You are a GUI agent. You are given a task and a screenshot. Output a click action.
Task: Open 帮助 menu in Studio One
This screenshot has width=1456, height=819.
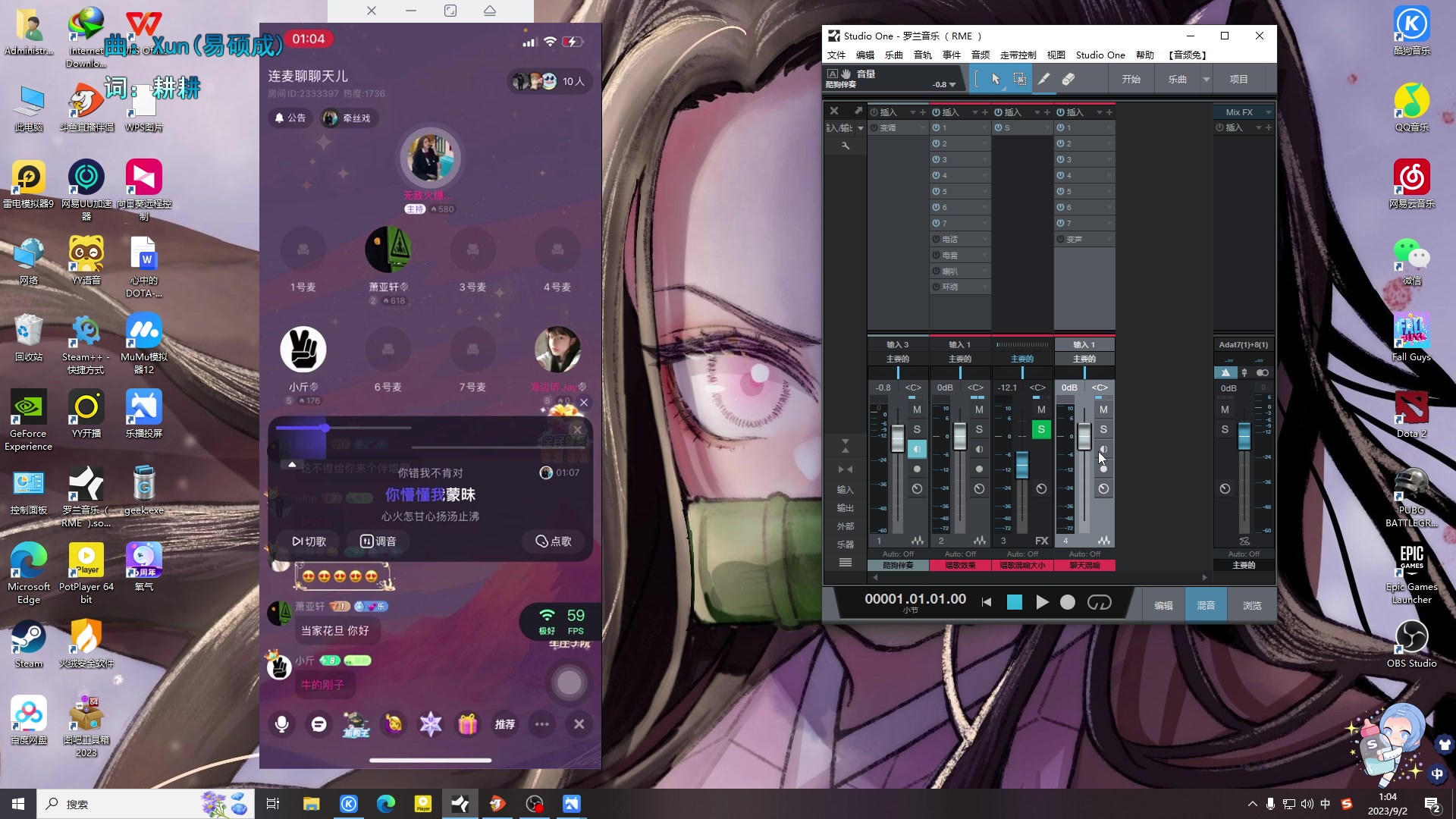pyautogui.click(x=1144, y=55)
